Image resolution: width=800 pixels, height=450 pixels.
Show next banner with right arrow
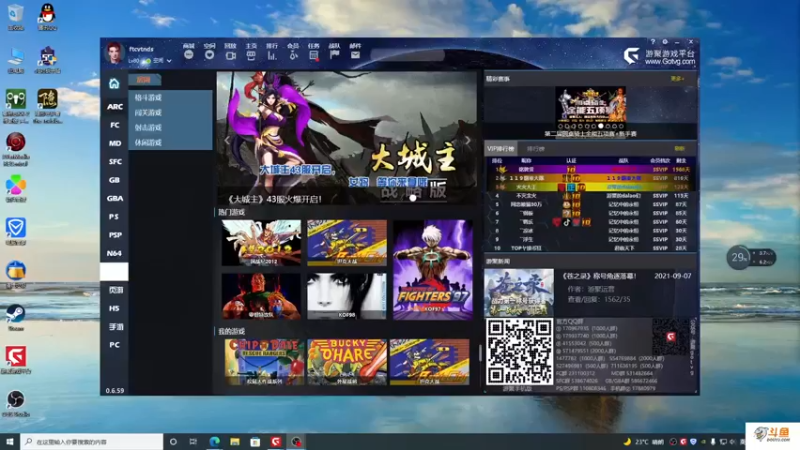click(467, 140)
